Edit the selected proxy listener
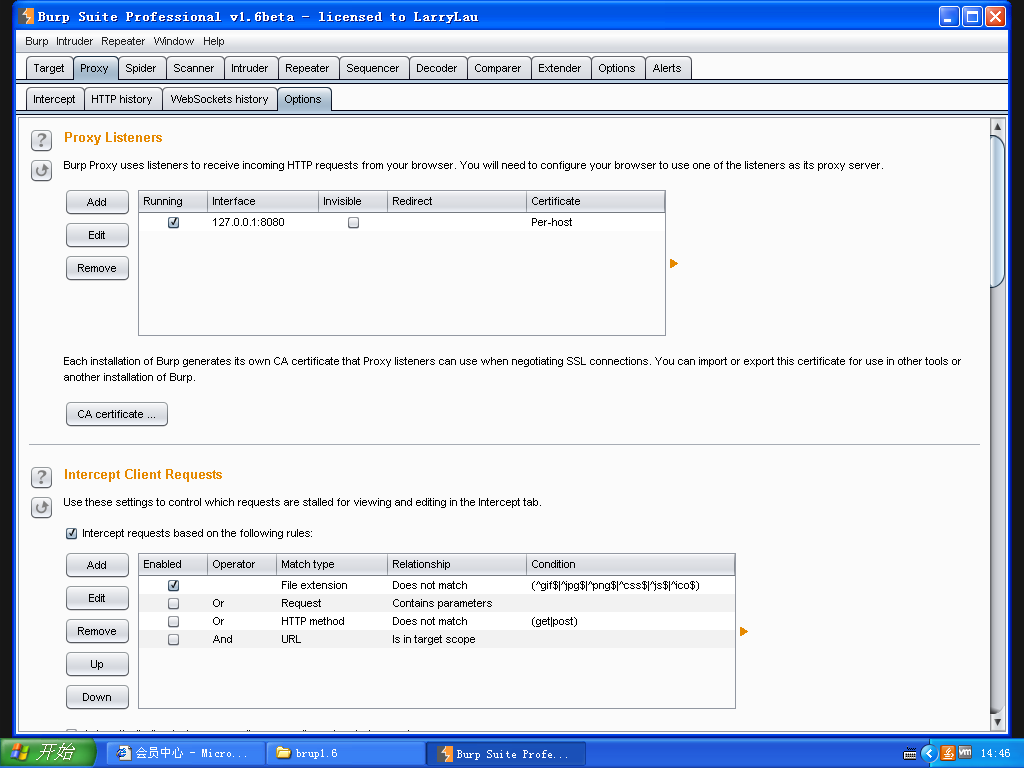Image resolution: width=1024 pixels, height=768 pixels. 97,235
